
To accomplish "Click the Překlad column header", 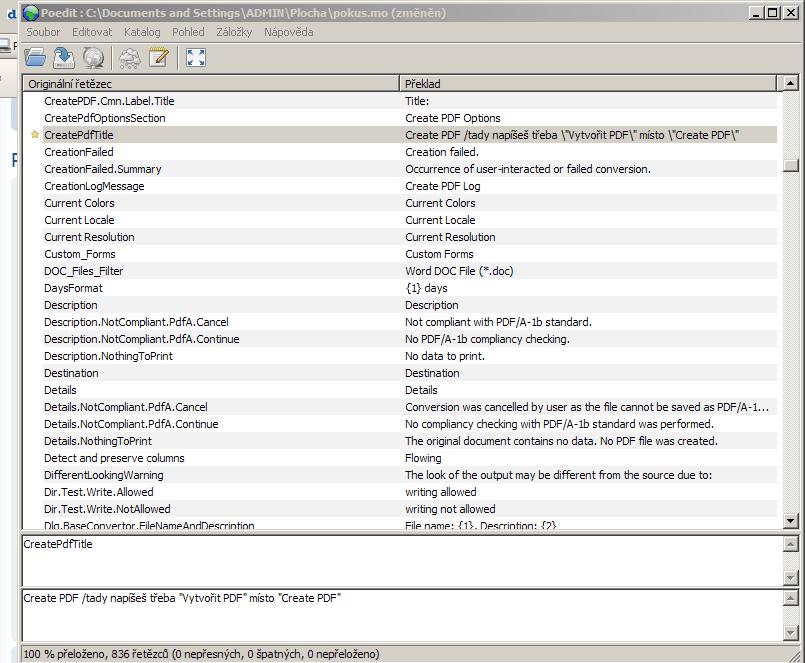I will point(590,84).
